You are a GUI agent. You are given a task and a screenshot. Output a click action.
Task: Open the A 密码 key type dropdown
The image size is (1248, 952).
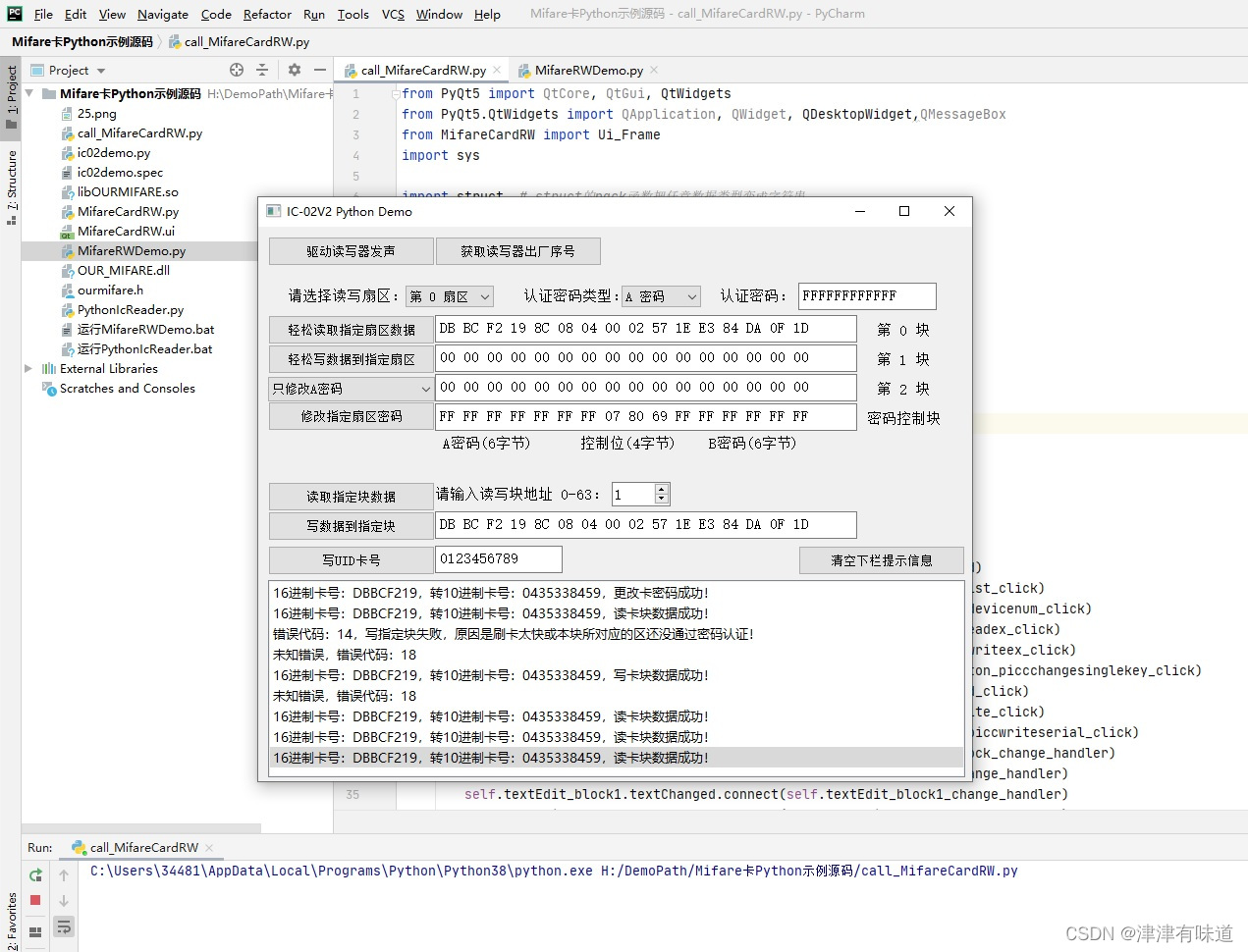(x=662, y=296)
